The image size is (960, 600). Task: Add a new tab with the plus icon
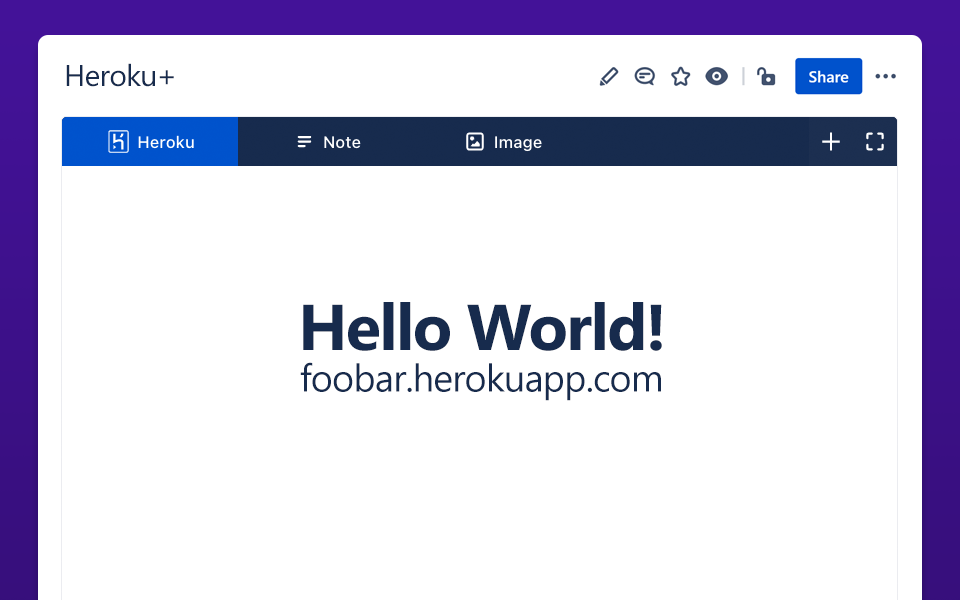tap(831, 142)
